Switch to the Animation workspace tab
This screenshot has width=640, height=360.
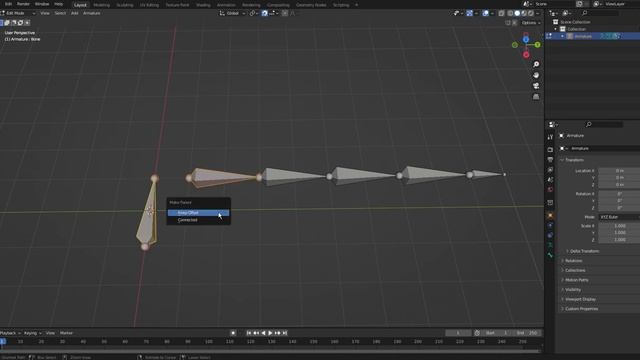click(x=226, y=5)
